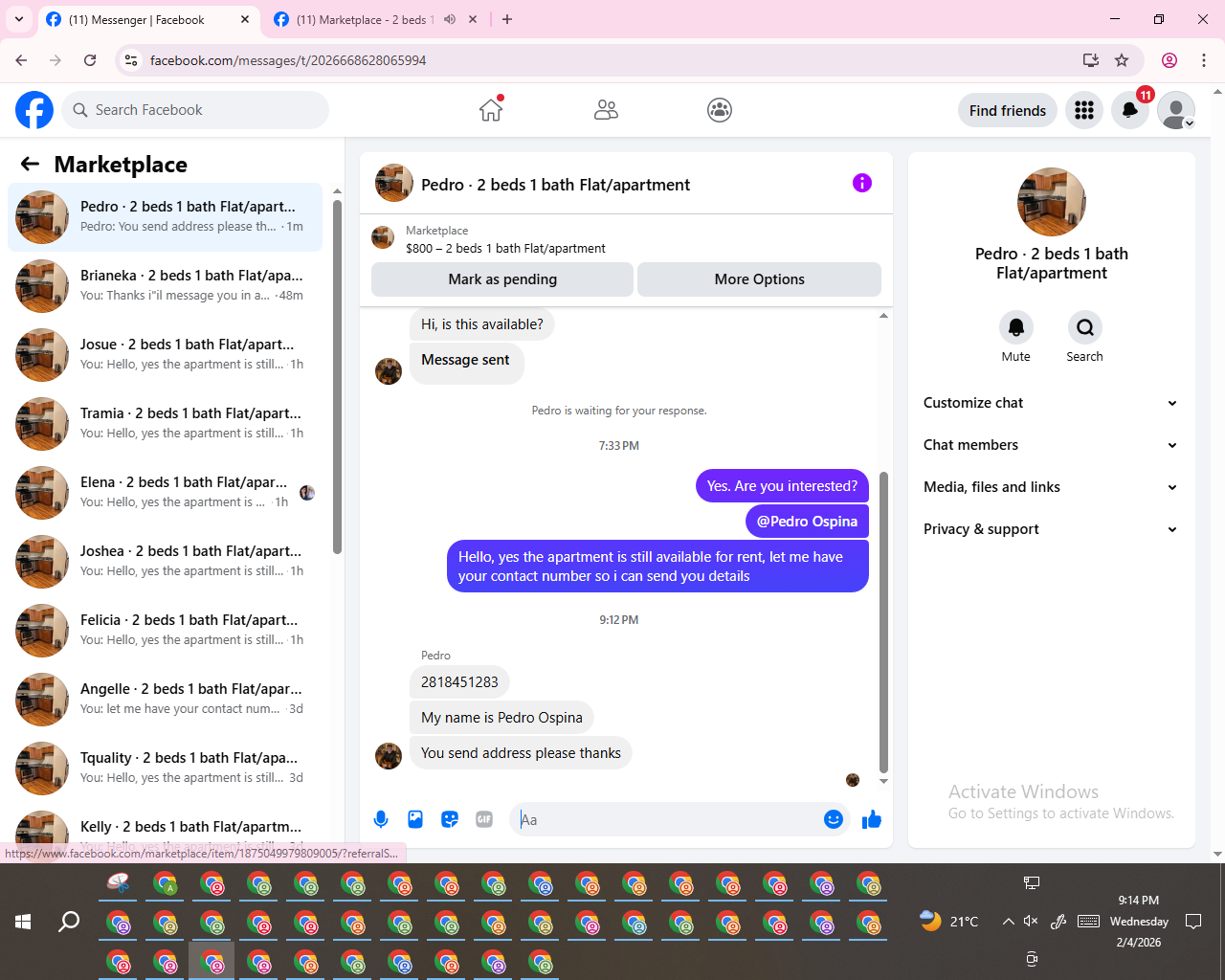Click the 2818451283 phone number message
This screenshot has height=980, width=1225.
459,682
